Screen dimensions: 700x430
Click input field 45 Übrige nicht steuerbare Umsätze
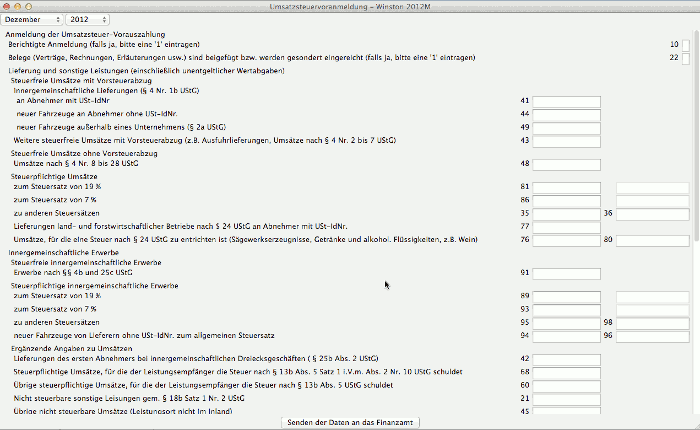coord(567,411)
